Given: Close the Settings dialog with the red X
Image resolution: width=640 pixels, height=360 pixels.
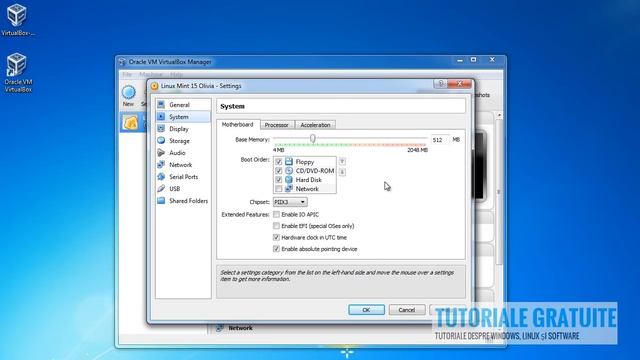Looking at the screenshot, I should coord(460,84).
